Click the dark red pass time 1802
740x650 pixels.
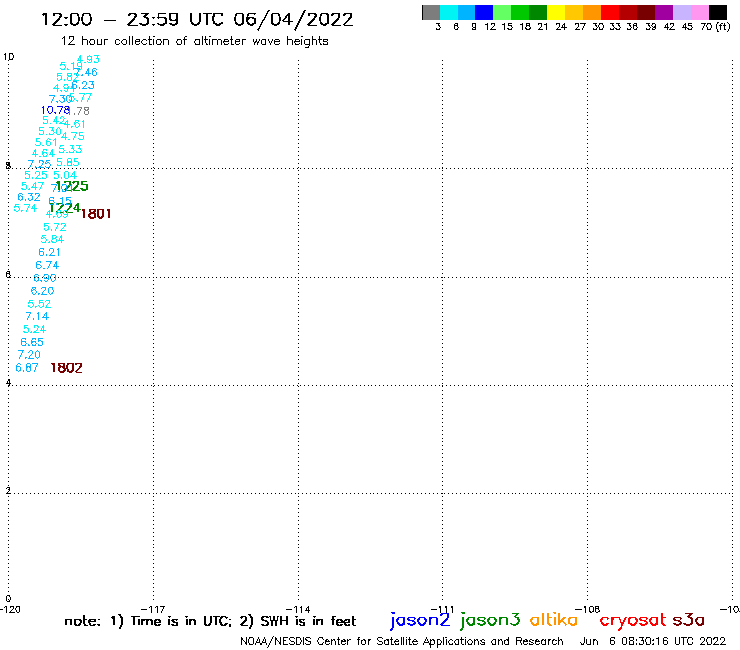(67, 368)
